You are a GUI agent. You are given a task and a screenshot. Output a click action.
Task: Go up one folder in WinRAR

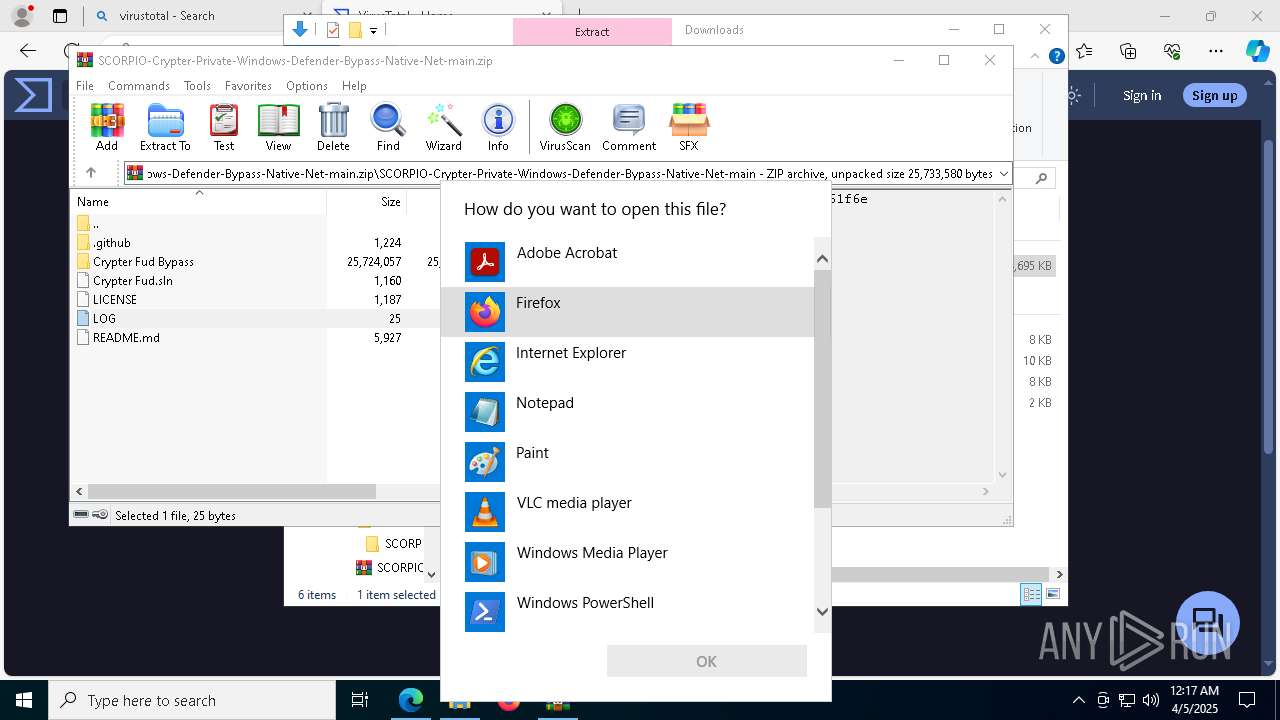point(91,173)
